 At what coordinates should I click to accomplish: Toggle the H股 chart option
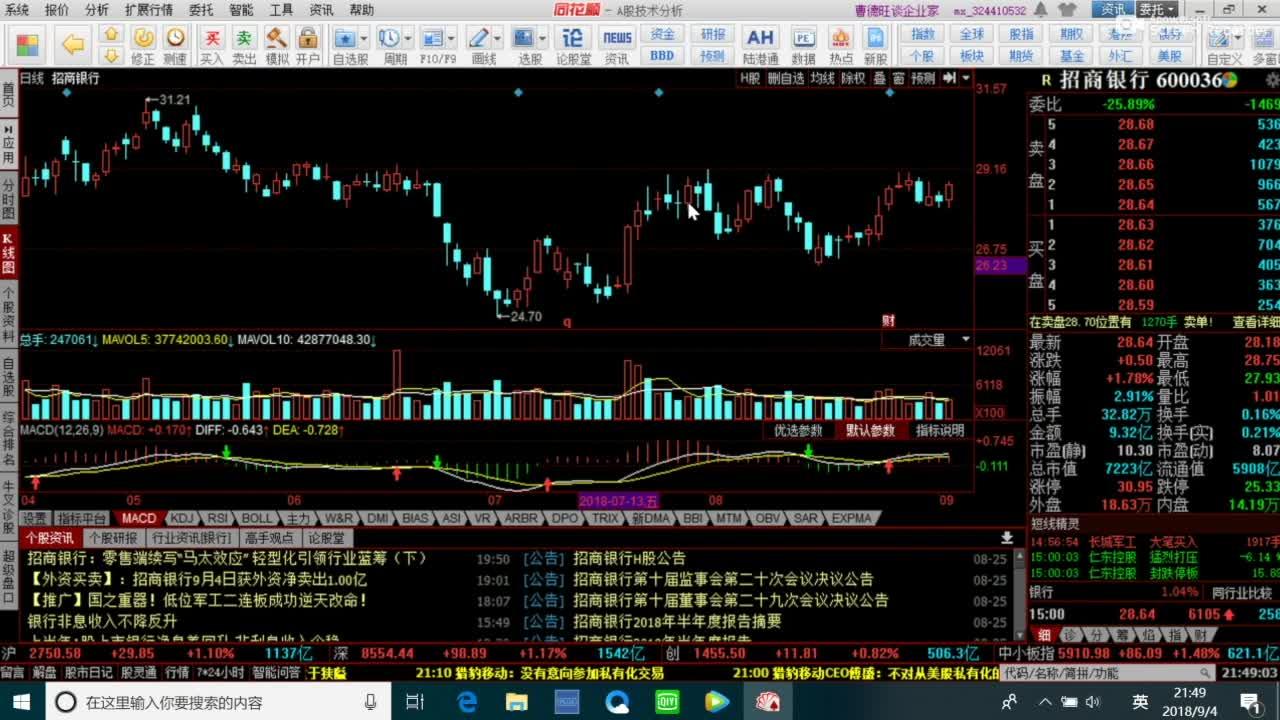(750, 78)
